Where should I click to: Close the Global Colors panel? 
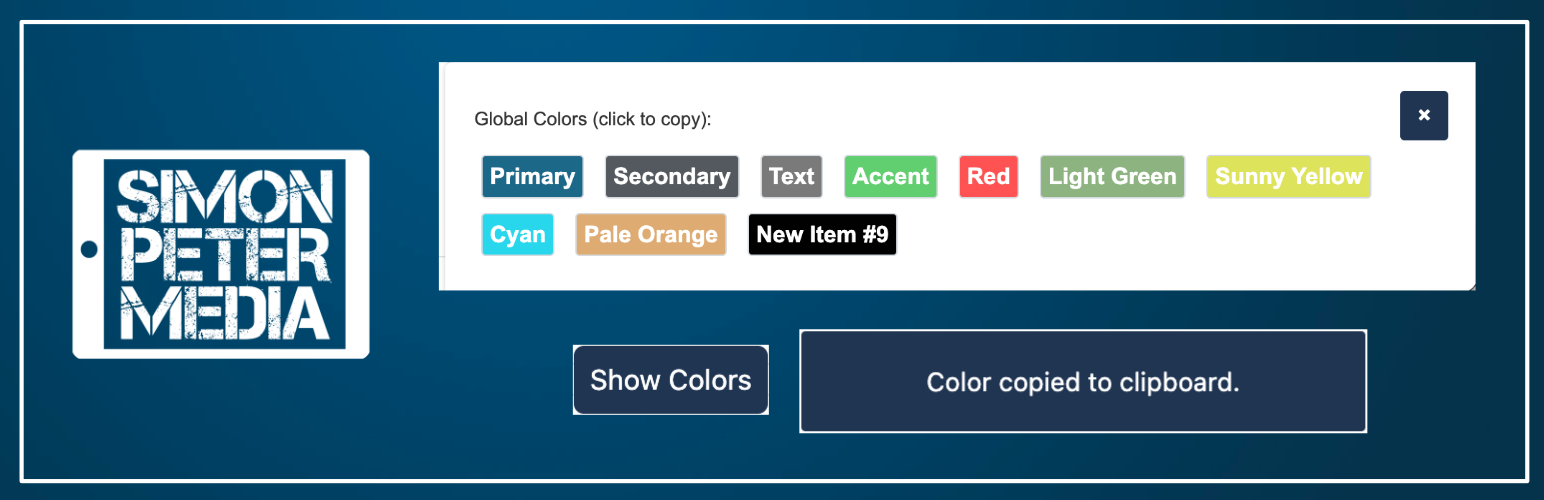(x=1423, y=115)
